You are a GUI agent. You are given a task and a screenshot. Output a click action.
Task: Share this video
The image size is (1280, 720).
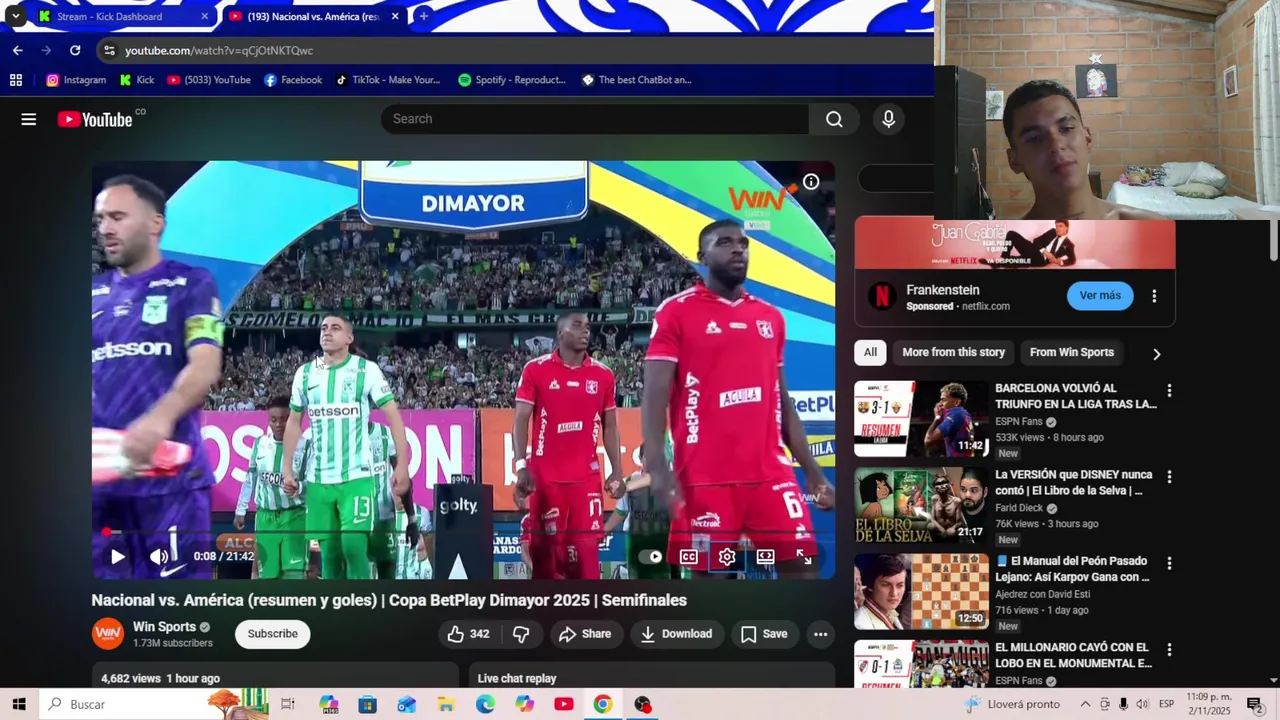[585, 634]
